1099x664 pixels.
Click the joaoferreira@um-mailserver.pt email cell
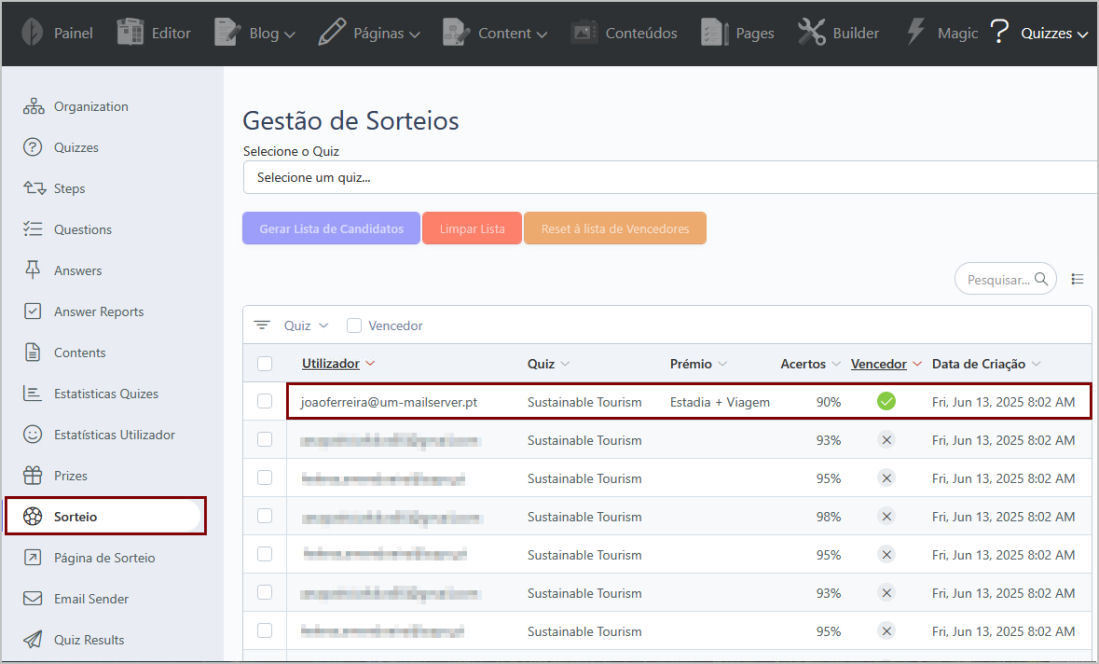tap(389, 402)
